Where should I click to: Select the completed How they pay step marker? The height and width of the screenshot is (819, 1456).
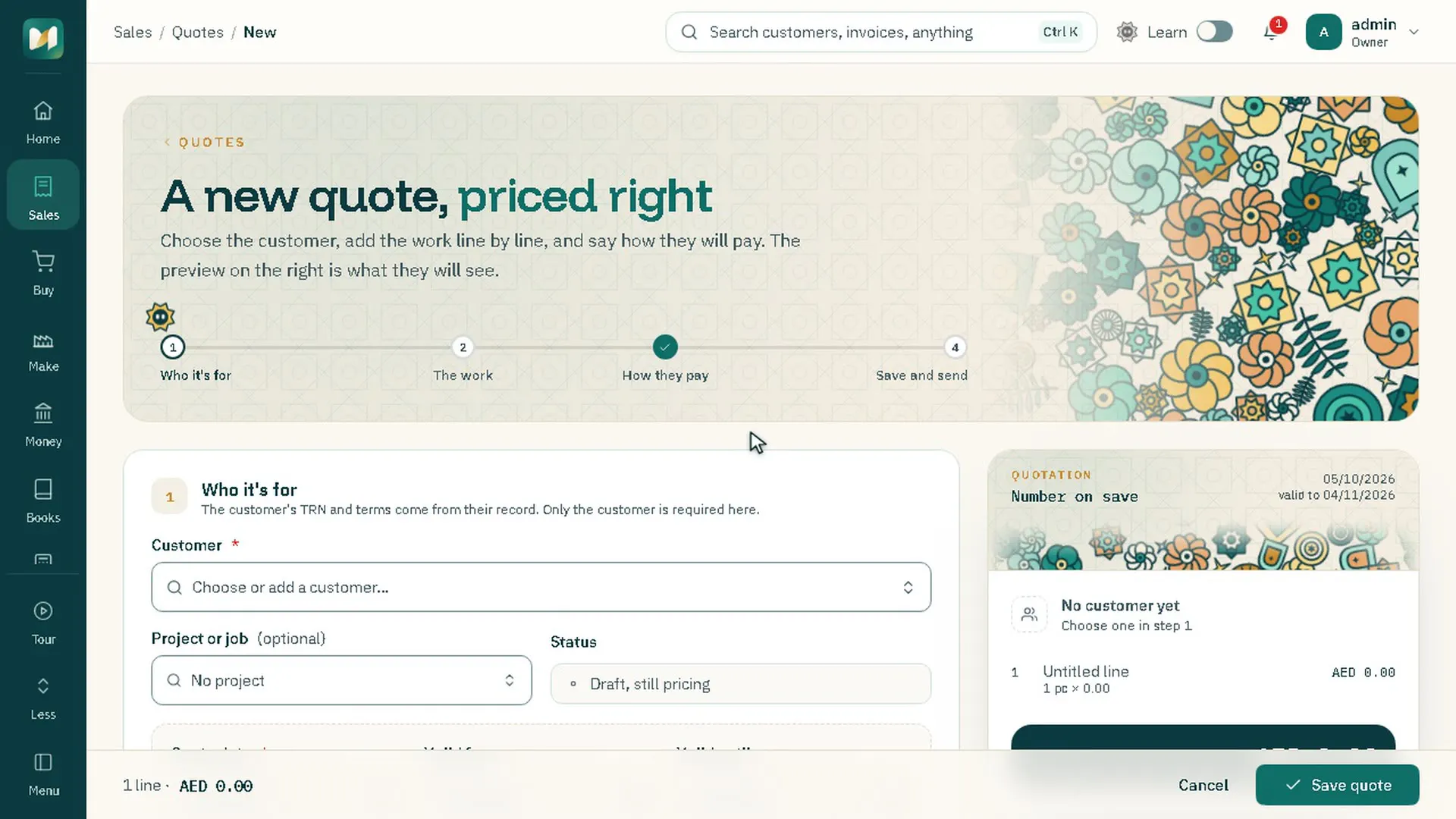[665, 347]
